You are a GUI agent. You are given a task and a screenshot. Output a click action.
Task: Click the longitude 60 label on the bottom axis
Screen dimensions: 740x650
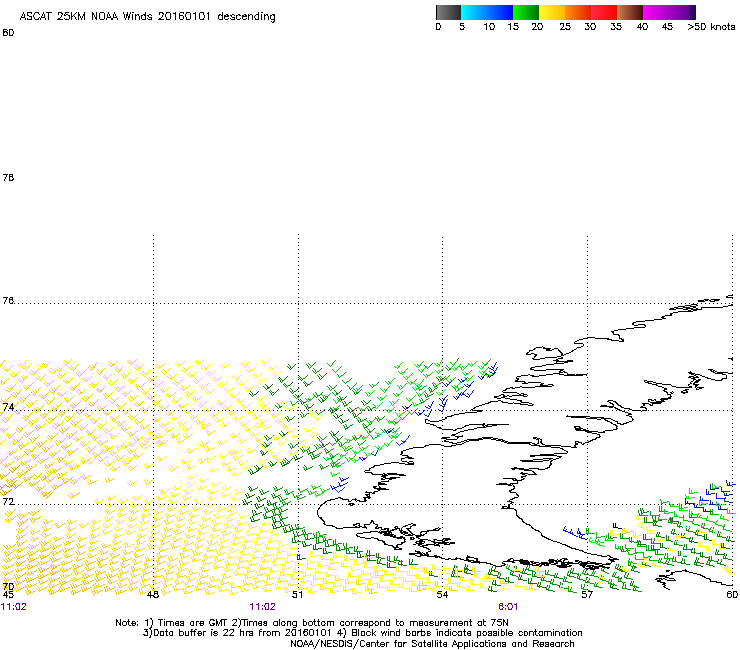tap(732, 595)
